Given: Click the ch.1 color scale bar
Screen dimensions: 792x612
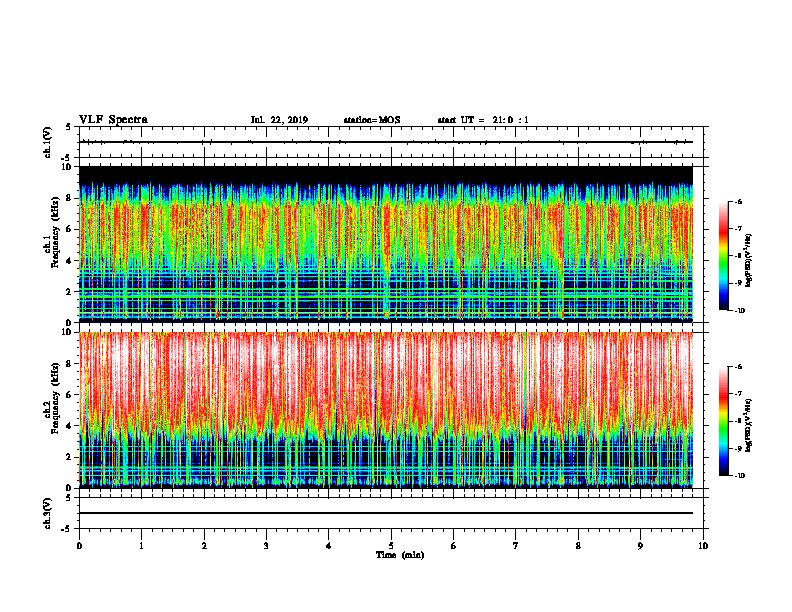Looking at the screenshot, I should (724, 256).
